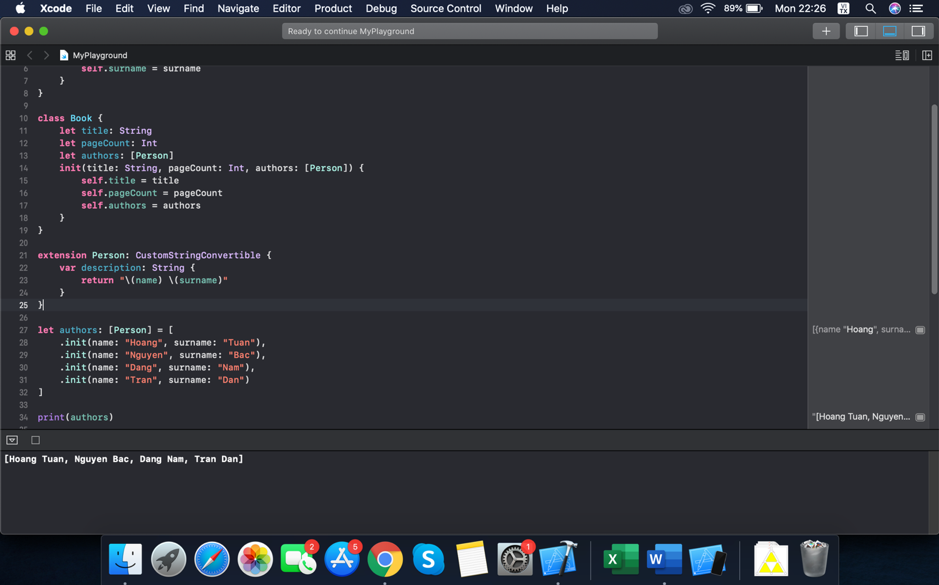The image size is (939, 585).
Task: Open Spotlight search in the menu bar
Action: (x=870, y=8)
